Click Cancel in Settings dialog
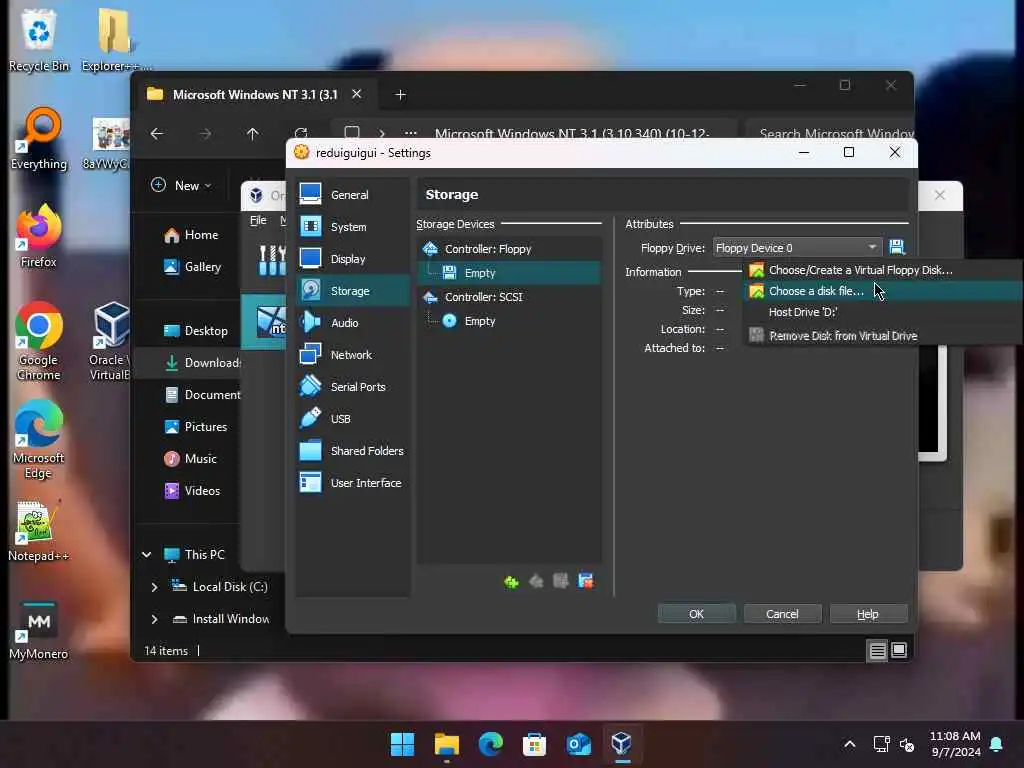Viewport: 1024px width, 768px height. pos(782,614)
